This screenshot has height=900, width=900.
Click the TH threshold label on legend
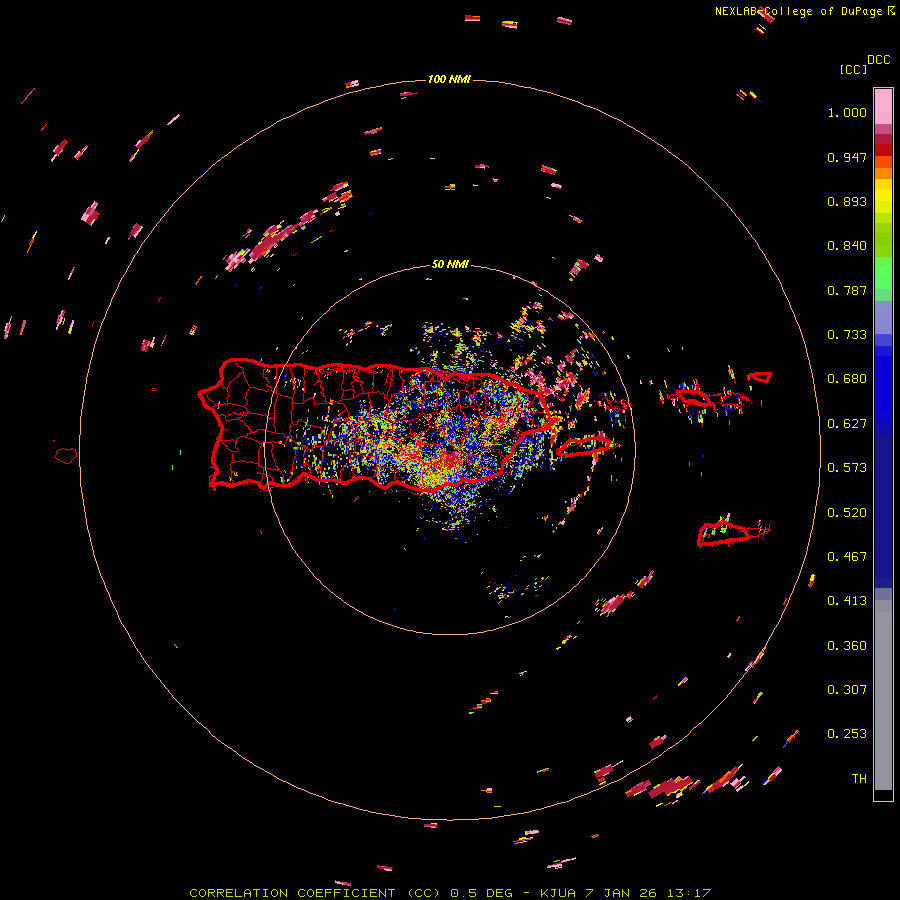click(x=859, y=779)
